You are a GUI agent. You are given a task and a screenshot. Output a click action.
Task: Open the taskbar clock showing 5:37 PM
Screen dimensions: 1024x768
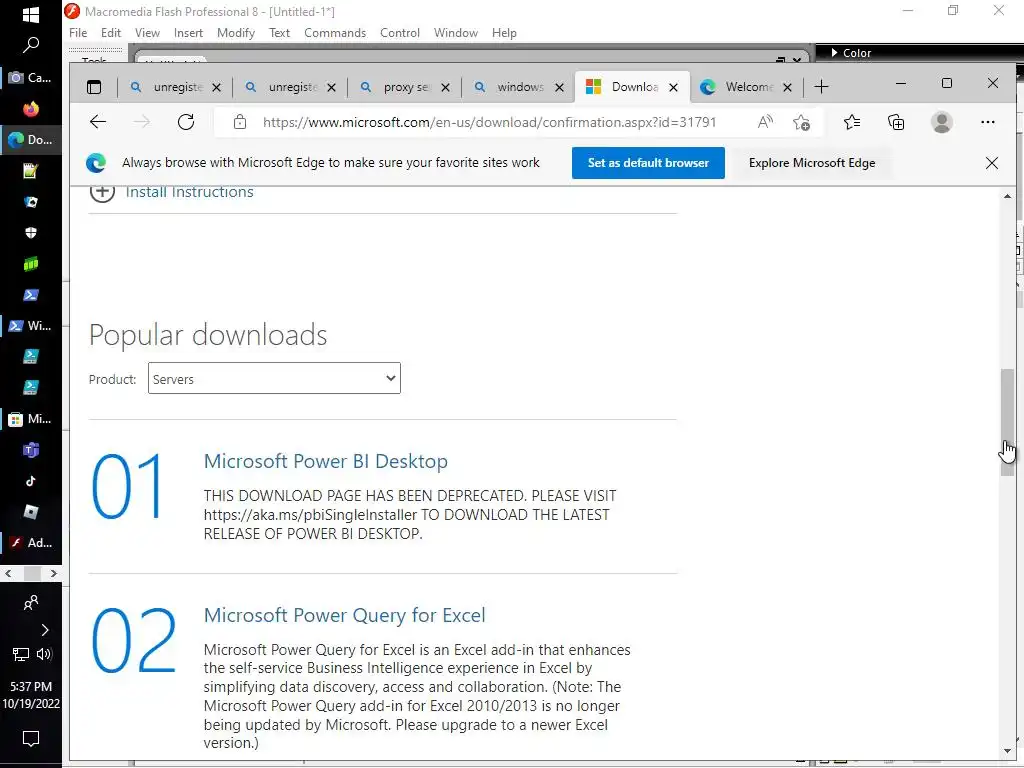(31, 695)
